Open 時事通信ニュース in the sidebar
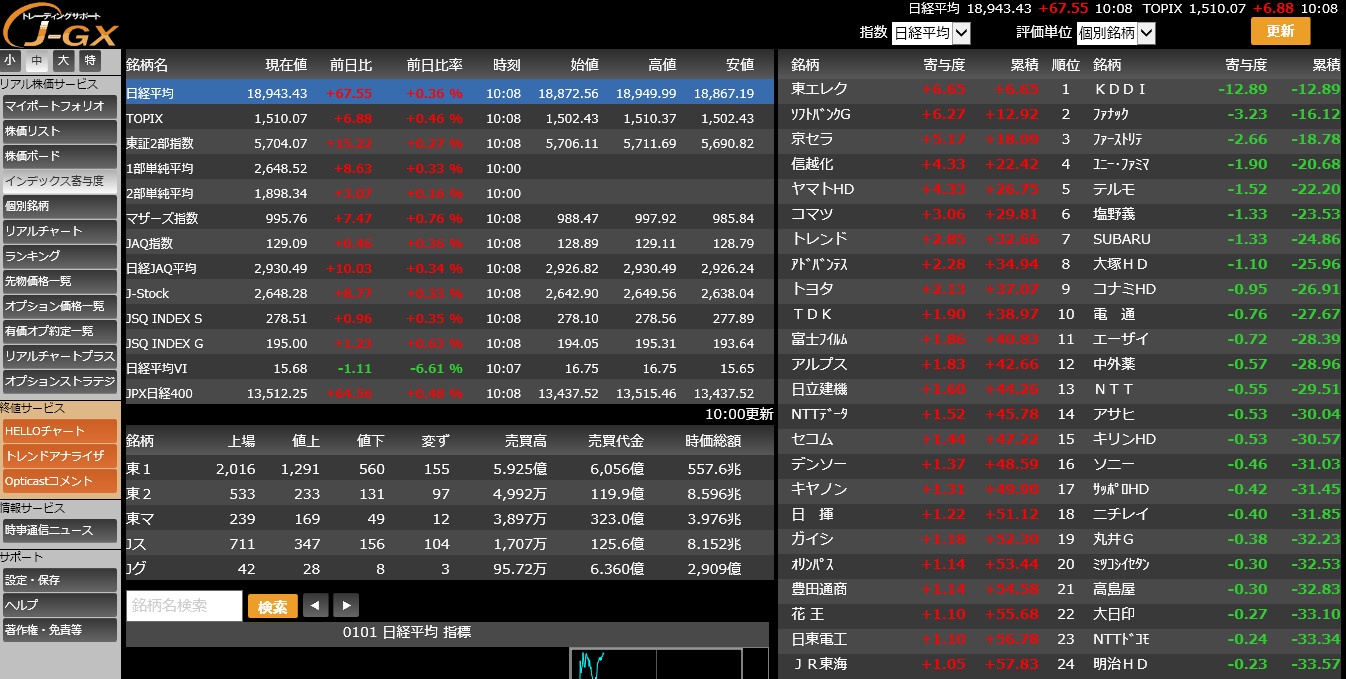 pyautogui.click(x=59, y=530)
